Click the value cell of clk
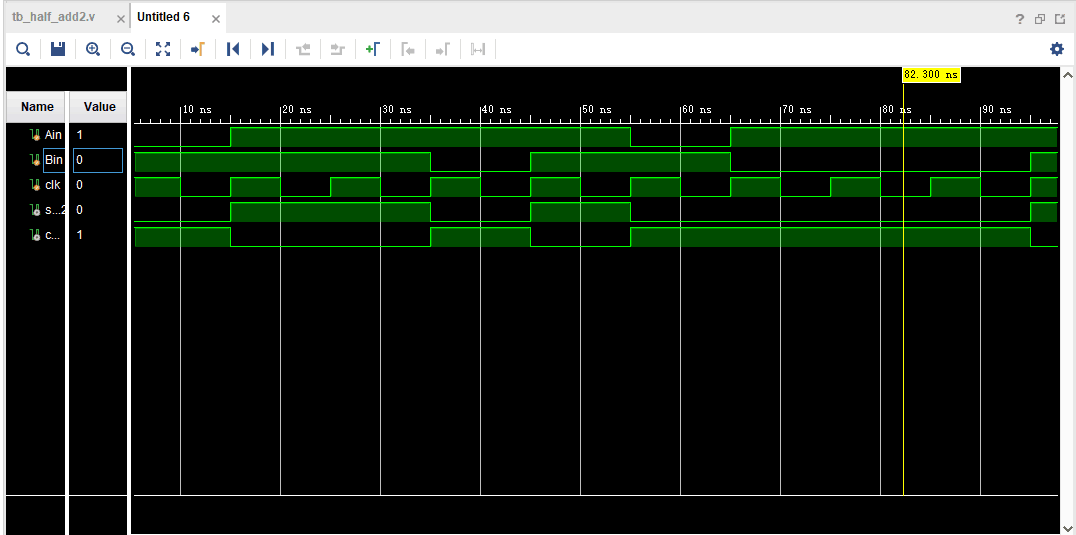The height and width of the screenshot is (535, 1076). click(99, 185)
